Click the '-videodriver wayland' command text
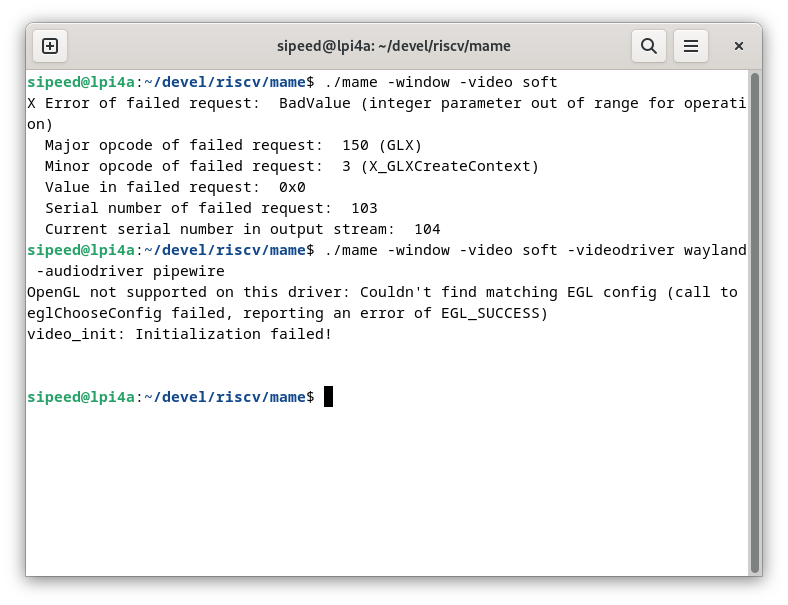The height and width of the screenshot is (605, 788). [x=657, y=250]
